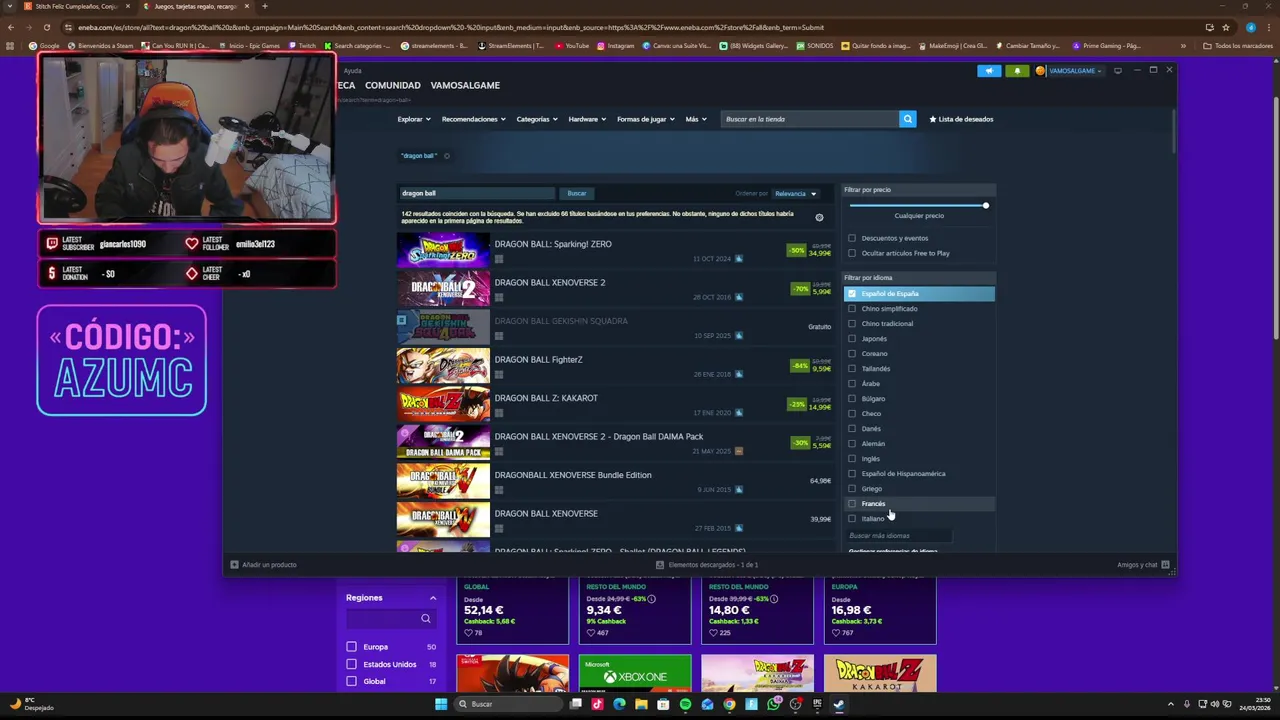
Task: Open Spotify from the taskbar
Action: (685, 704)
